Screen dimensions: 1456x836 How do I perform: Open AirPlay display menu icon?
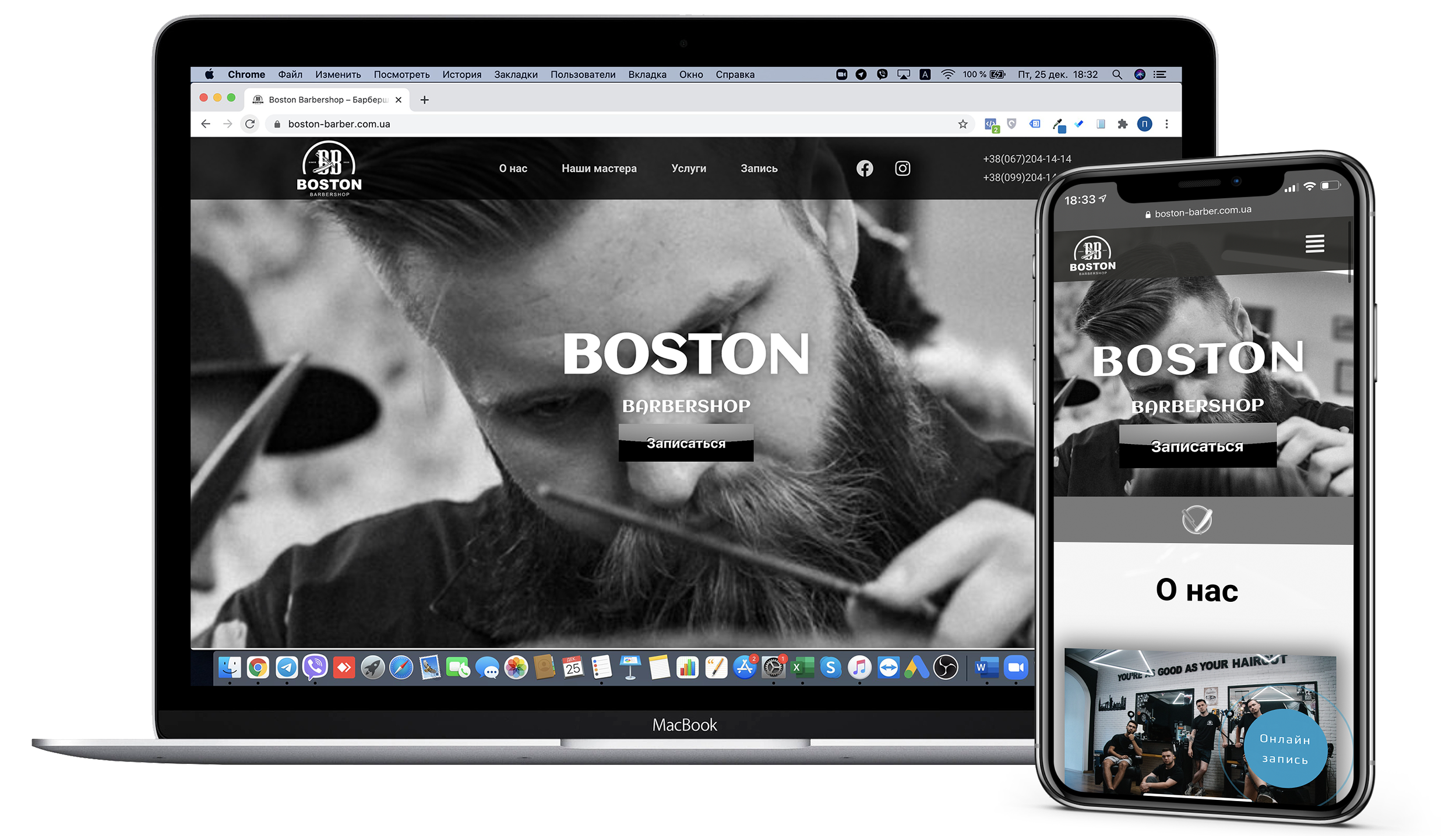coord(903,75)
